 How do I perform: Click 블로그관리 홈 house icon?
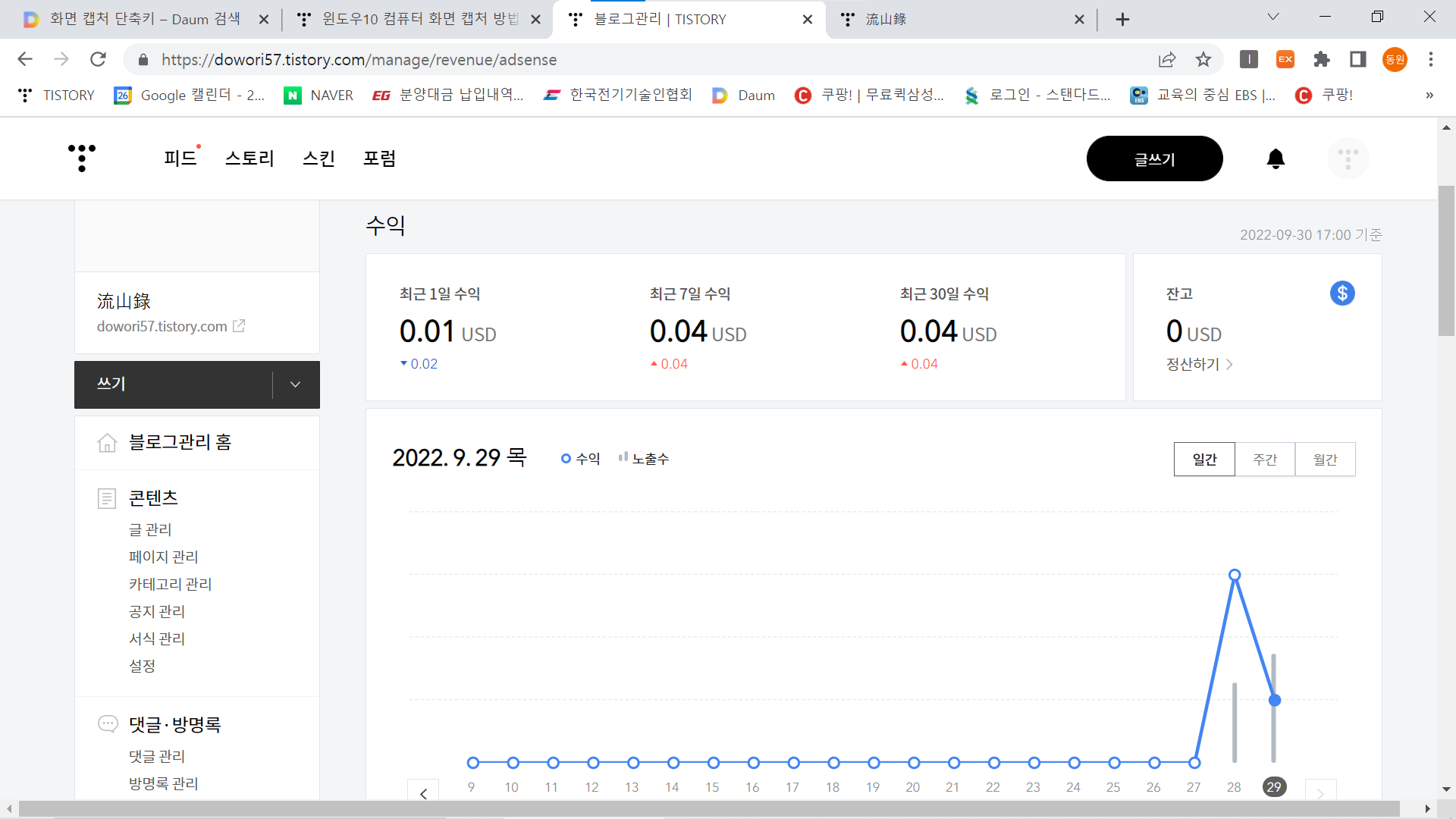107,442
